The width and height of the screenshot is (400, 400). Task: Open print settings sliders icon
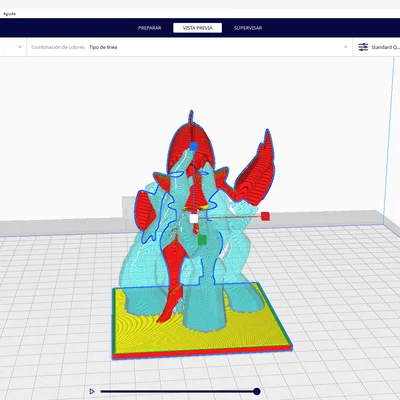point(363,47)
